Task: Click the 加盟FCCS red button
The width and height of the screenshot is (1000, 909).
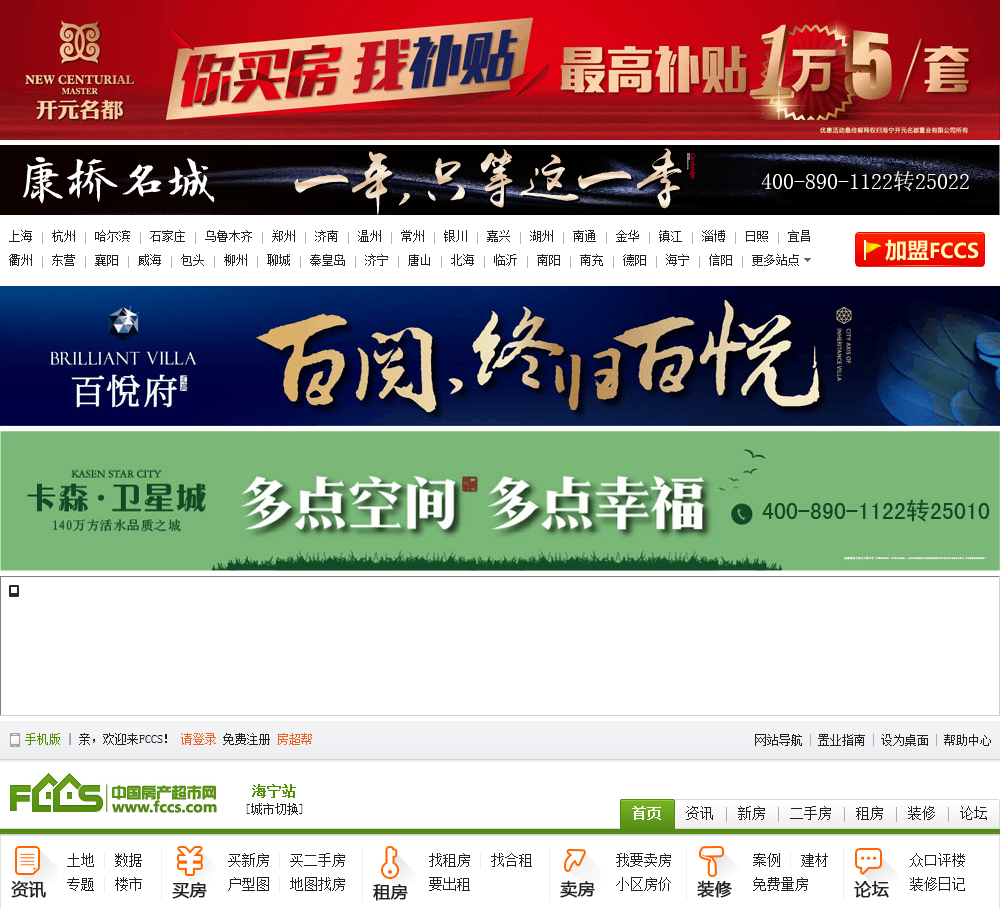Action: 920,249
